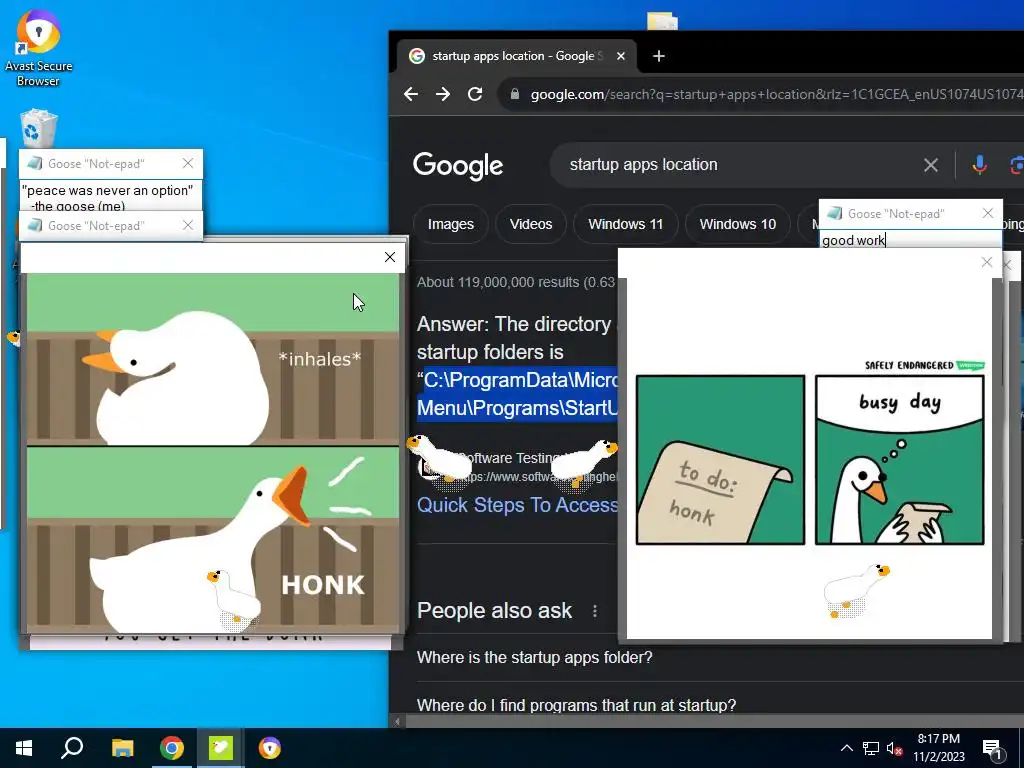View site lock info in address bar

(515, 94)
